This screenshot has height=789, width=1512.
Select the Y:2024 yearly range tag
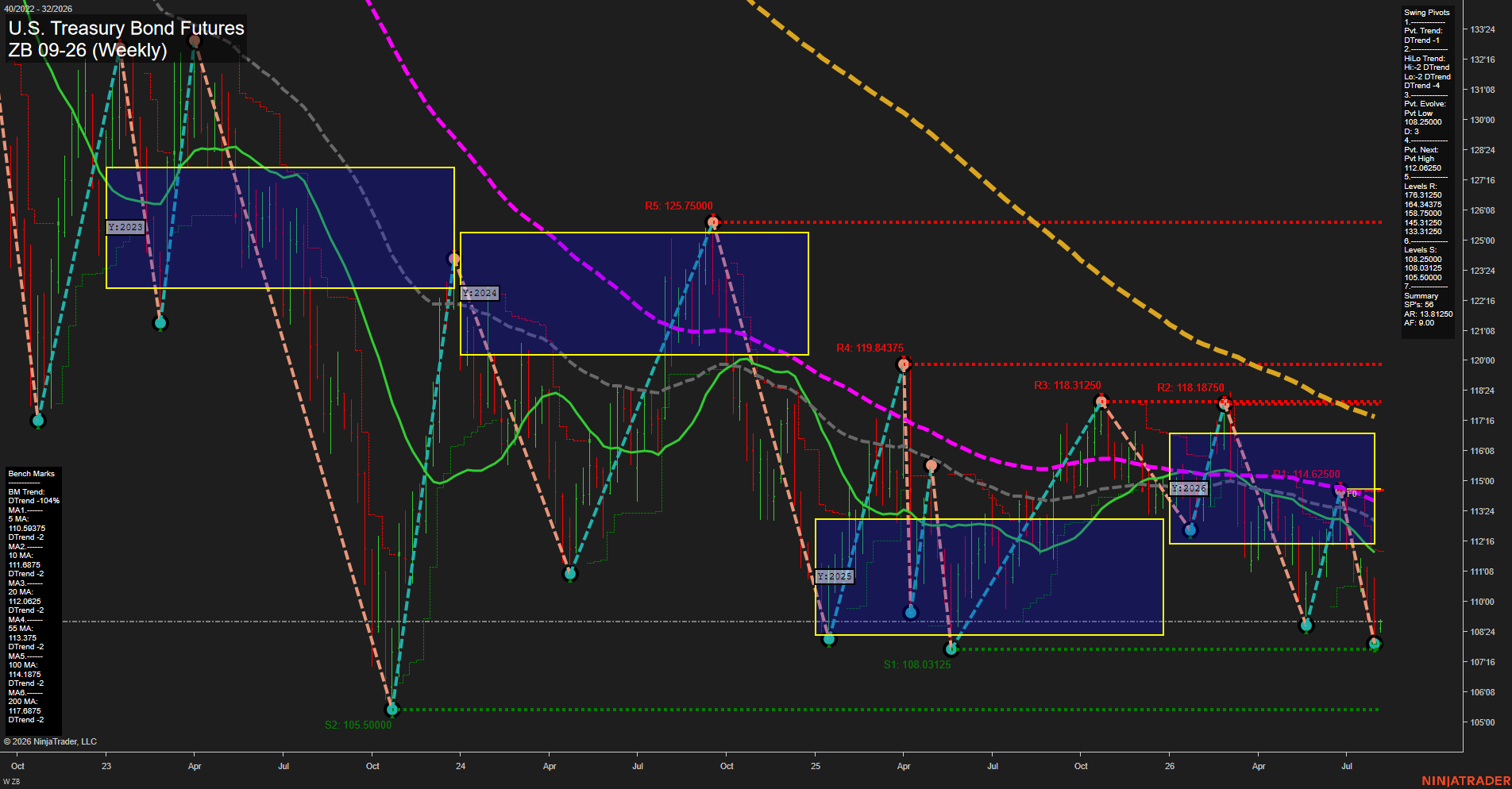[480, 293]
